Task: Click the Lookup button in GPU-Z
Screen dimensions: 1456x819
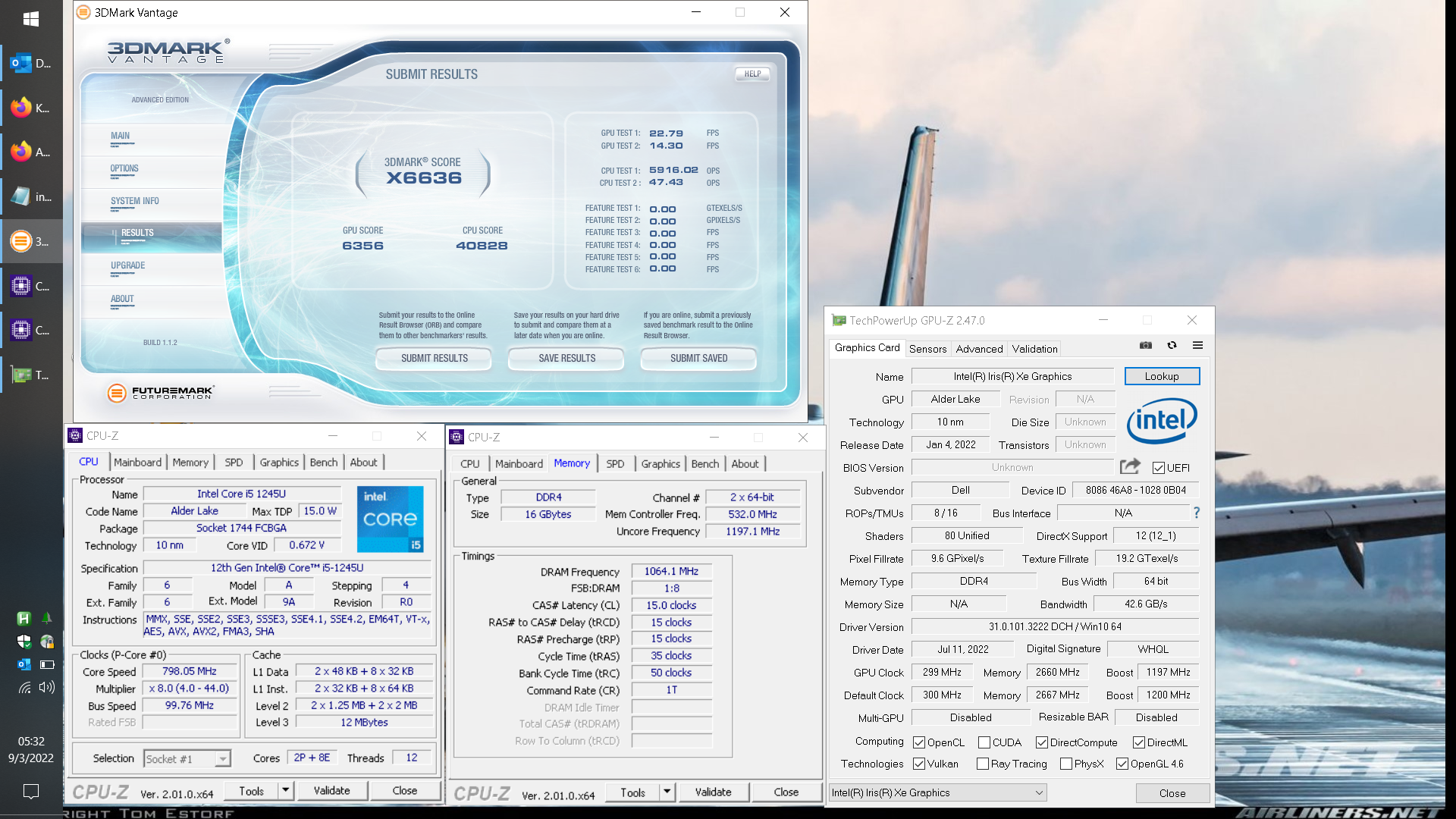Action: click(x=1162, y=376)
